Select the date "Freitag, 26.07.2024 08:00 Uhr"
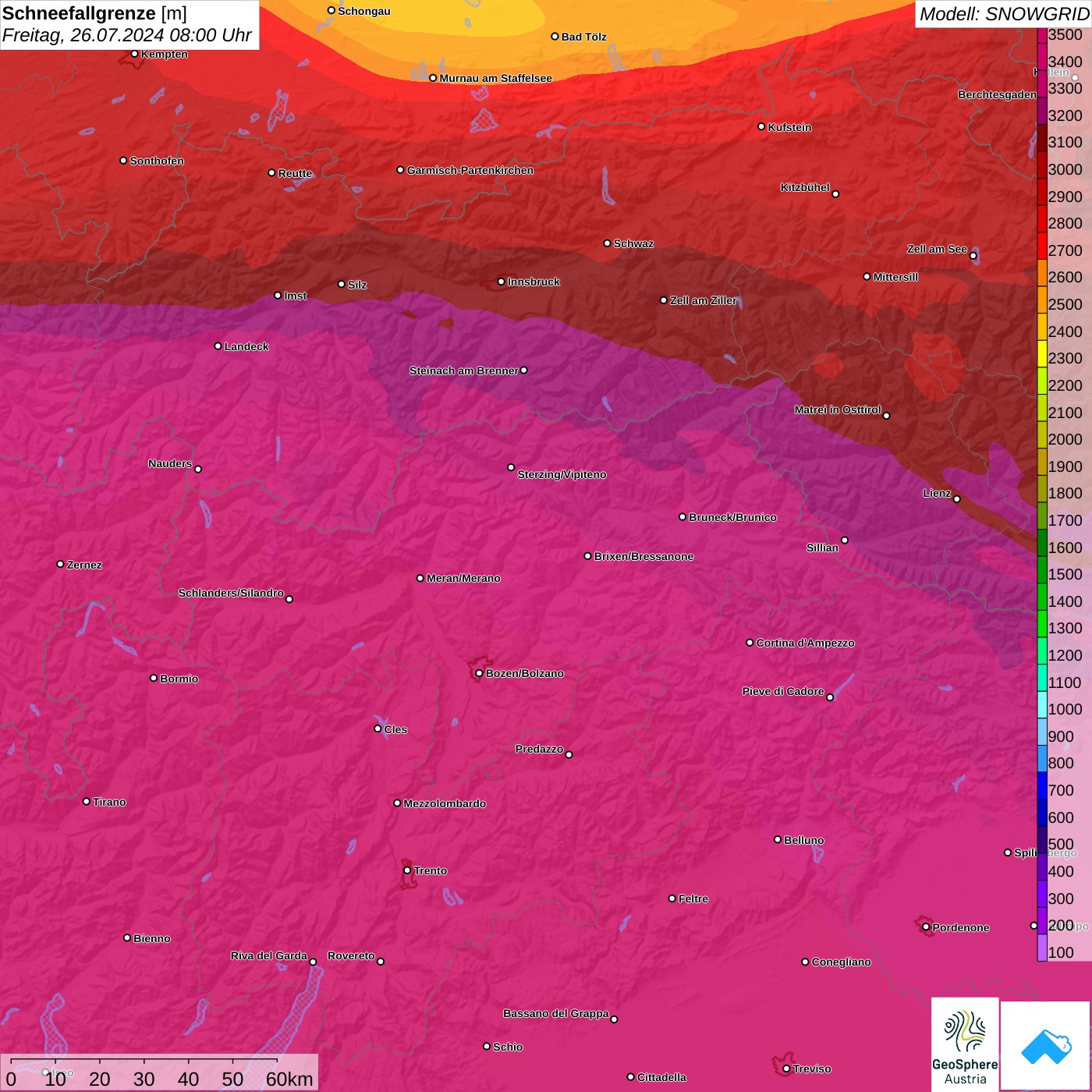The image size is (1092, 1092). [127, 35]
